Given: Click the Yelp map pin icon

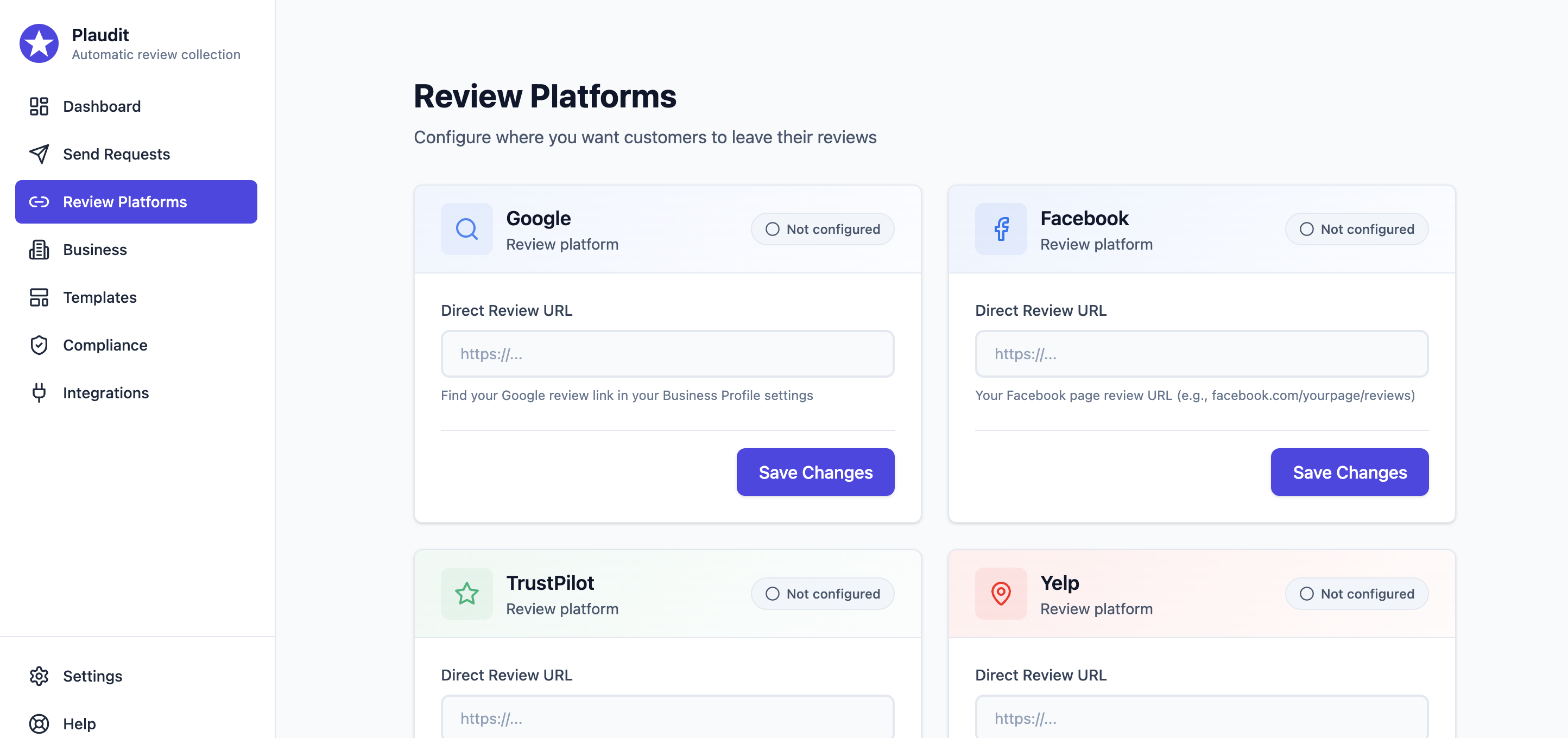Looking at the screenshot, I should coord(1001,594).
